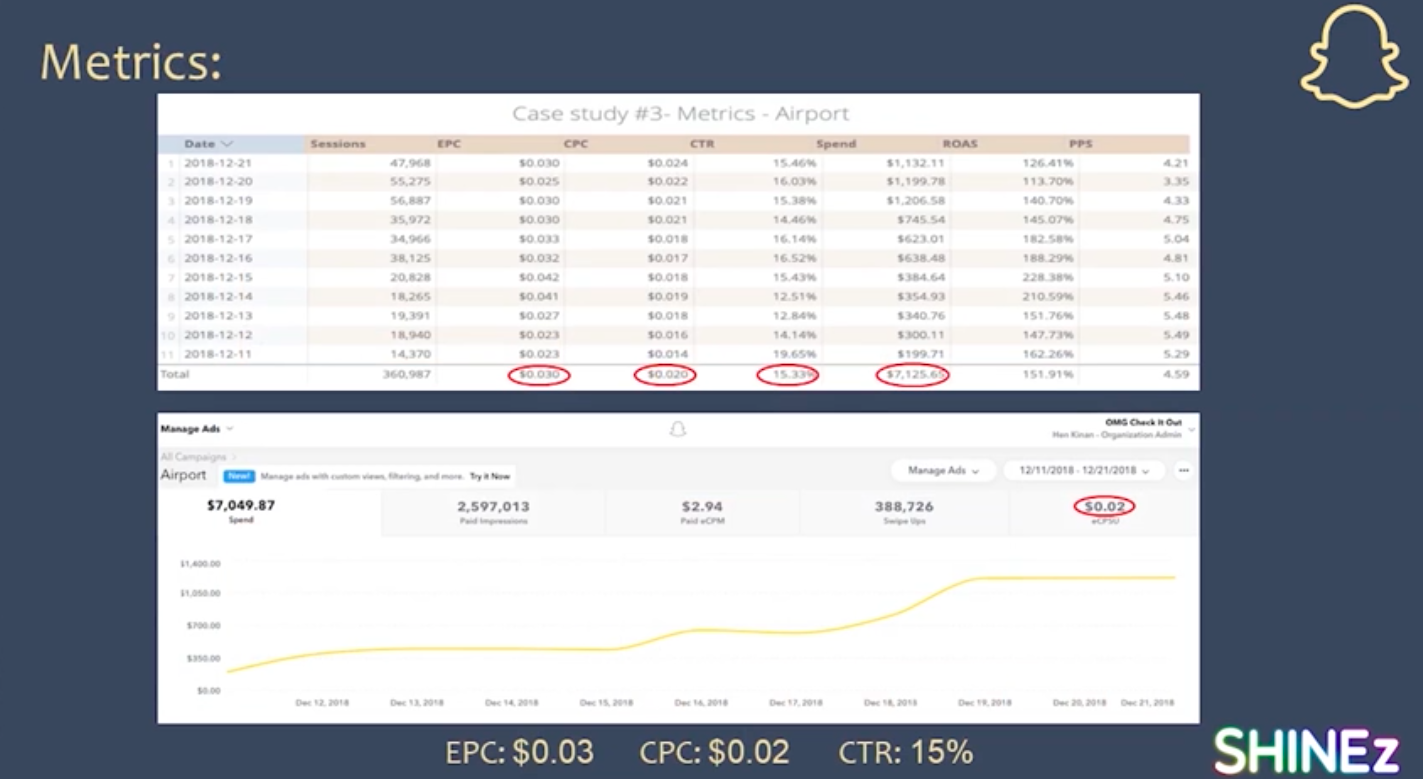Click the CTR: 15% summary text
This screenshot has width=1423, height=779.
point(905,752)
